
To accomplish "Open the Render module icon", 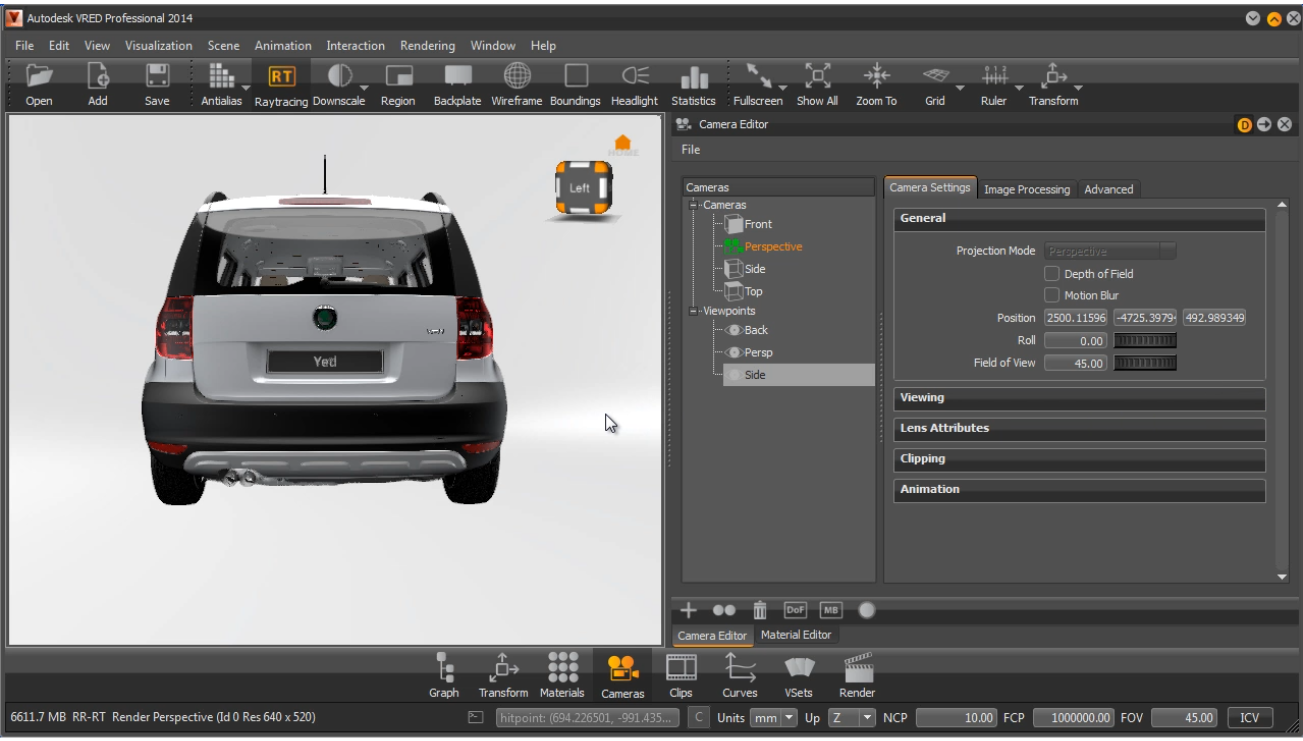I will tap(857, 667).
